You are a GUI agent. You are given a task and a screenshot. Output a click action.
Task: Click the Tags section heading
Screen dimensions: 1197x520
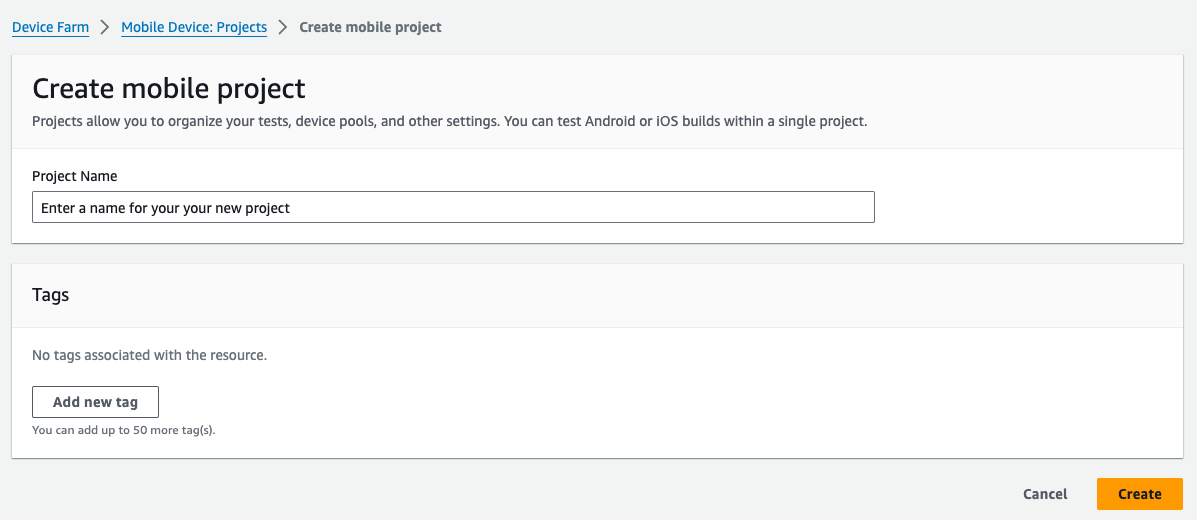coord(51,295)
